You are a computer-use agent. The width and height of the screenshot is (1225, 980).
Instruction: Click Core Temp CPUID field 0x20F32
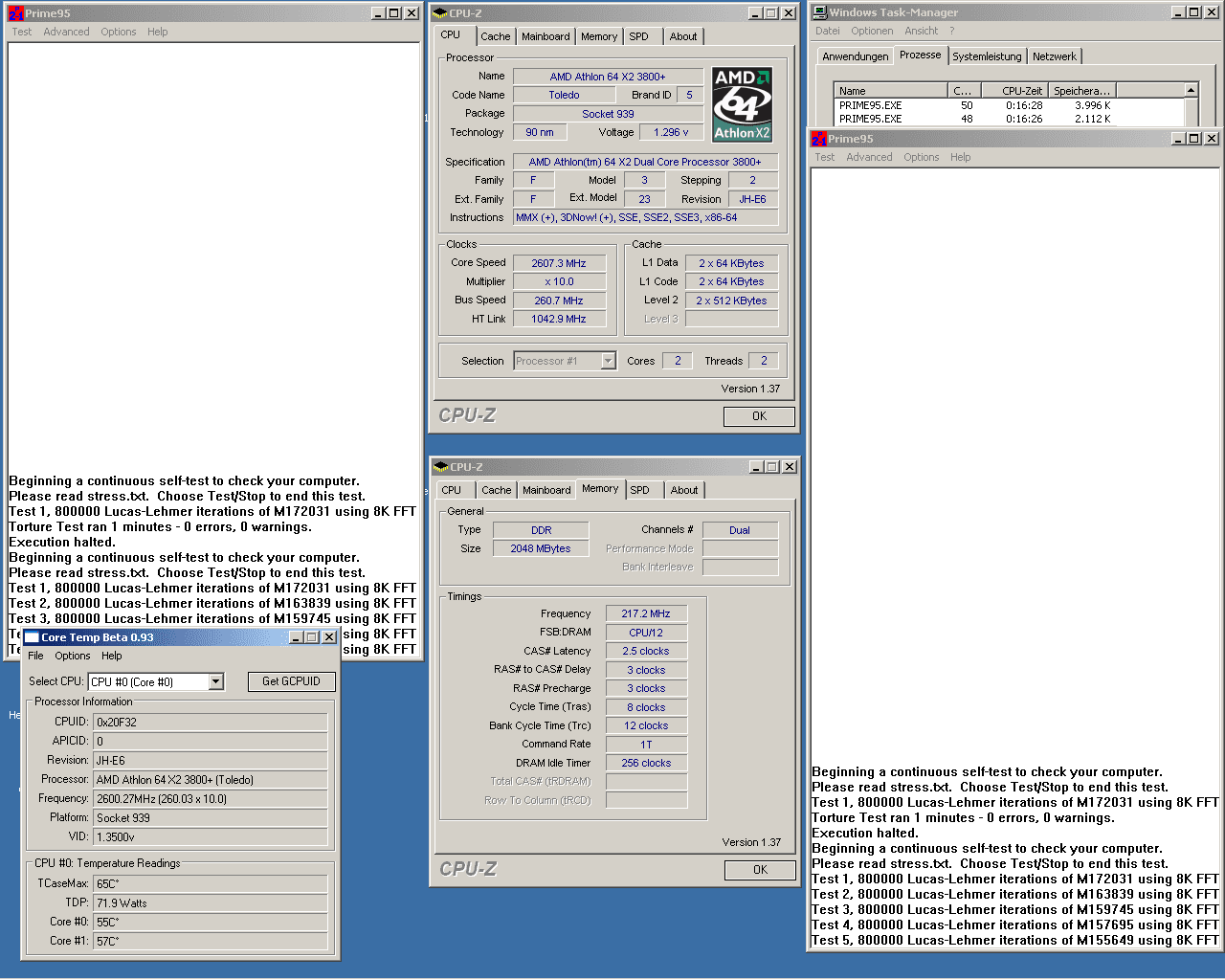click(211, 723)
